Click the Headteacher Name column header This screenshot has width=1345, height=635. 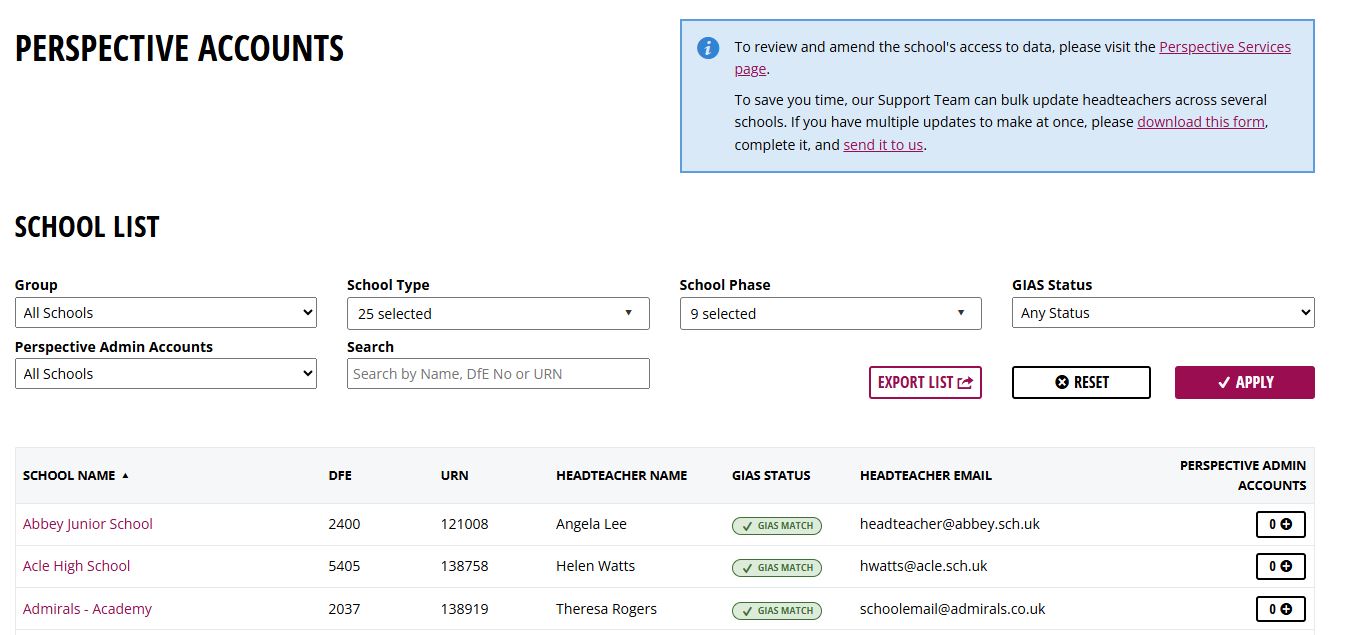pos(622,476)
